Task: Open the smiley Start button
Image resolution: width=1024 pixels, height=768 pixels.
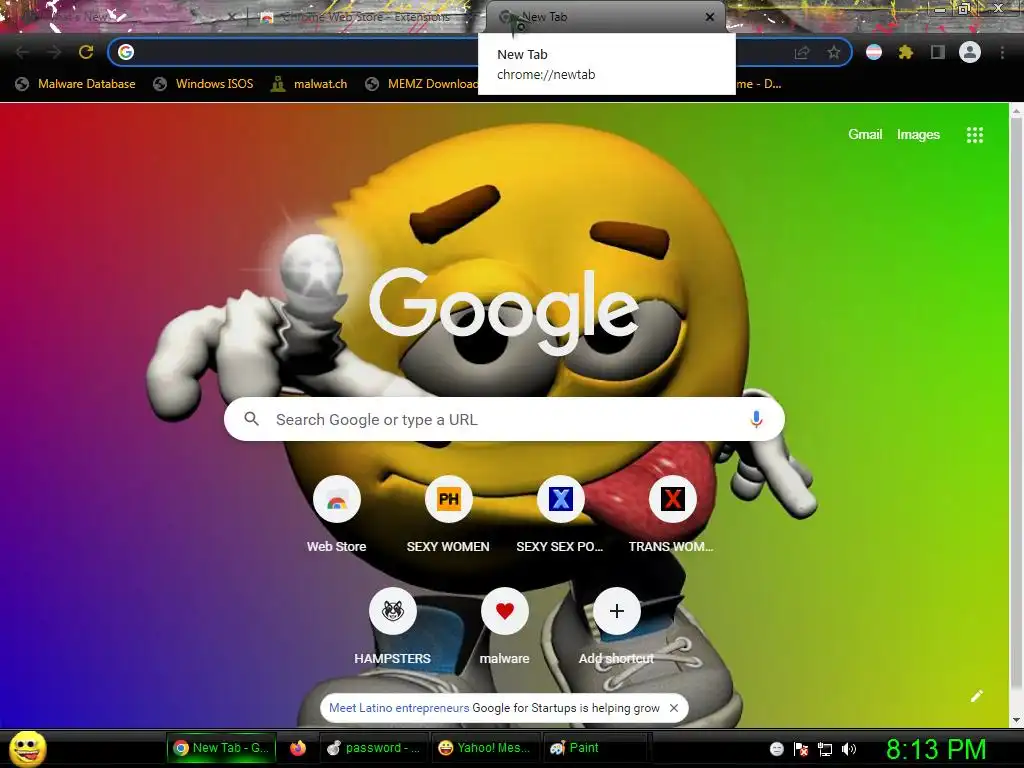Action: pos(27,748)
